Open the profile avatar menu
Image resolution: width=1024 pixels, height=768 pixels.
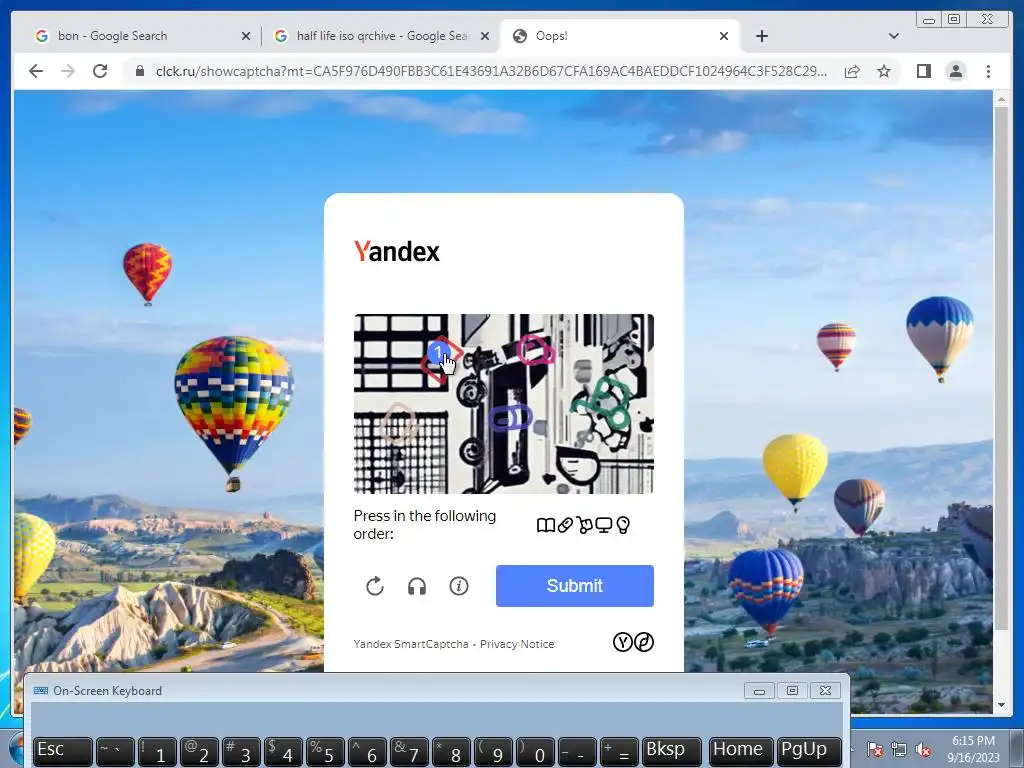coord(955,71)
